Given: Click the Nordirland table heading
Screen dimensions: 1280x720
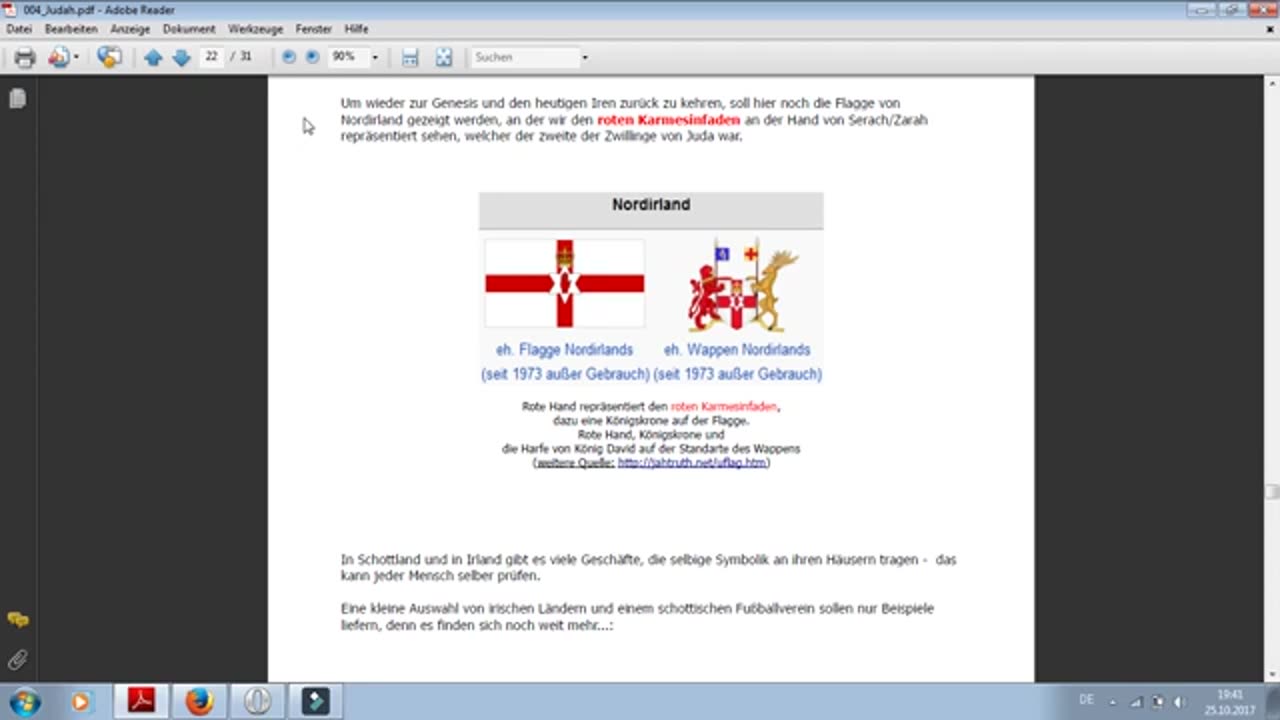Looking at the screenshot, I should 651,205.
